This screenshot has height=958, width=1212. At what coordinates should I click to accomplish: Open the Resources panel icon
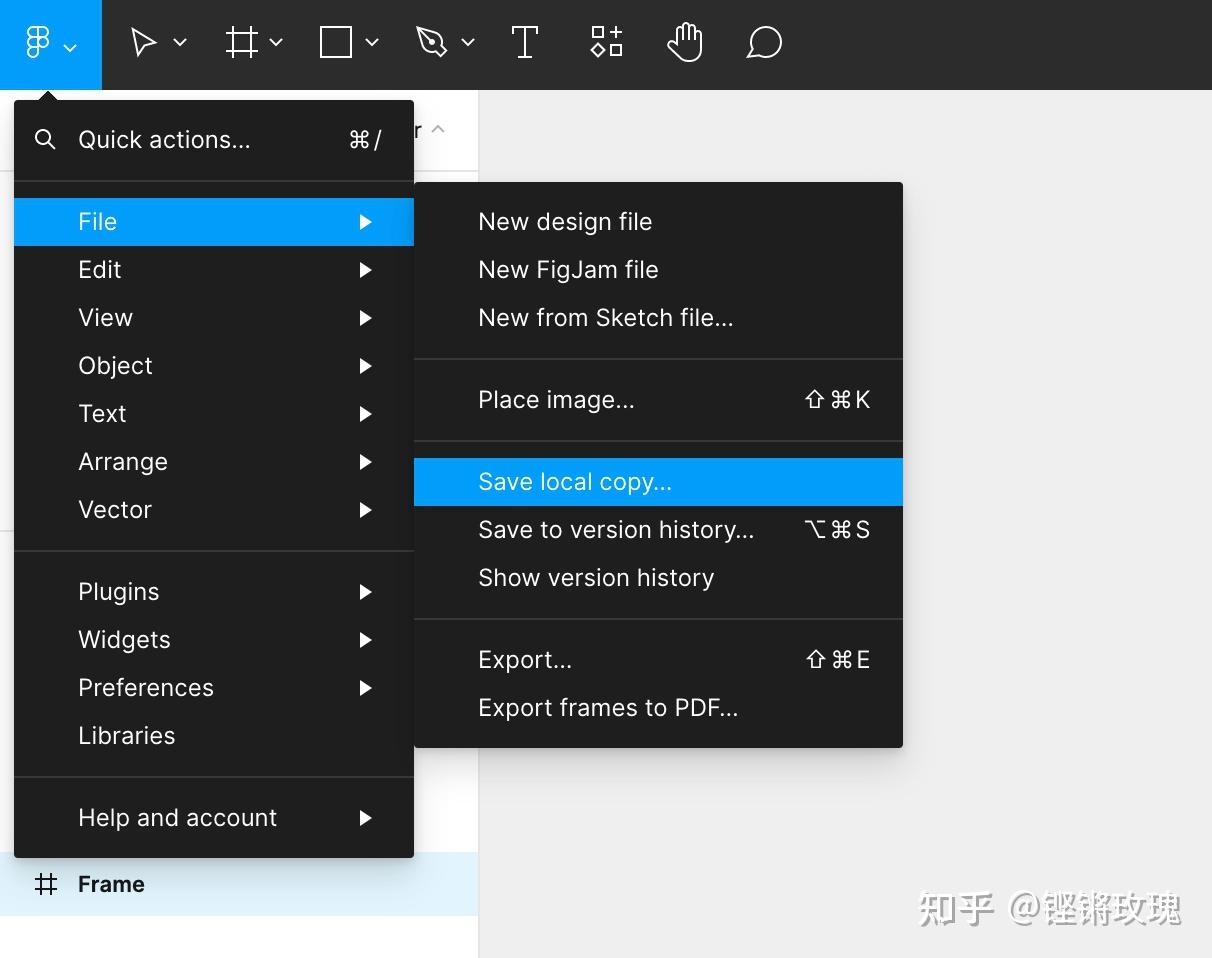pyautogui.click(x=605, y=42)
